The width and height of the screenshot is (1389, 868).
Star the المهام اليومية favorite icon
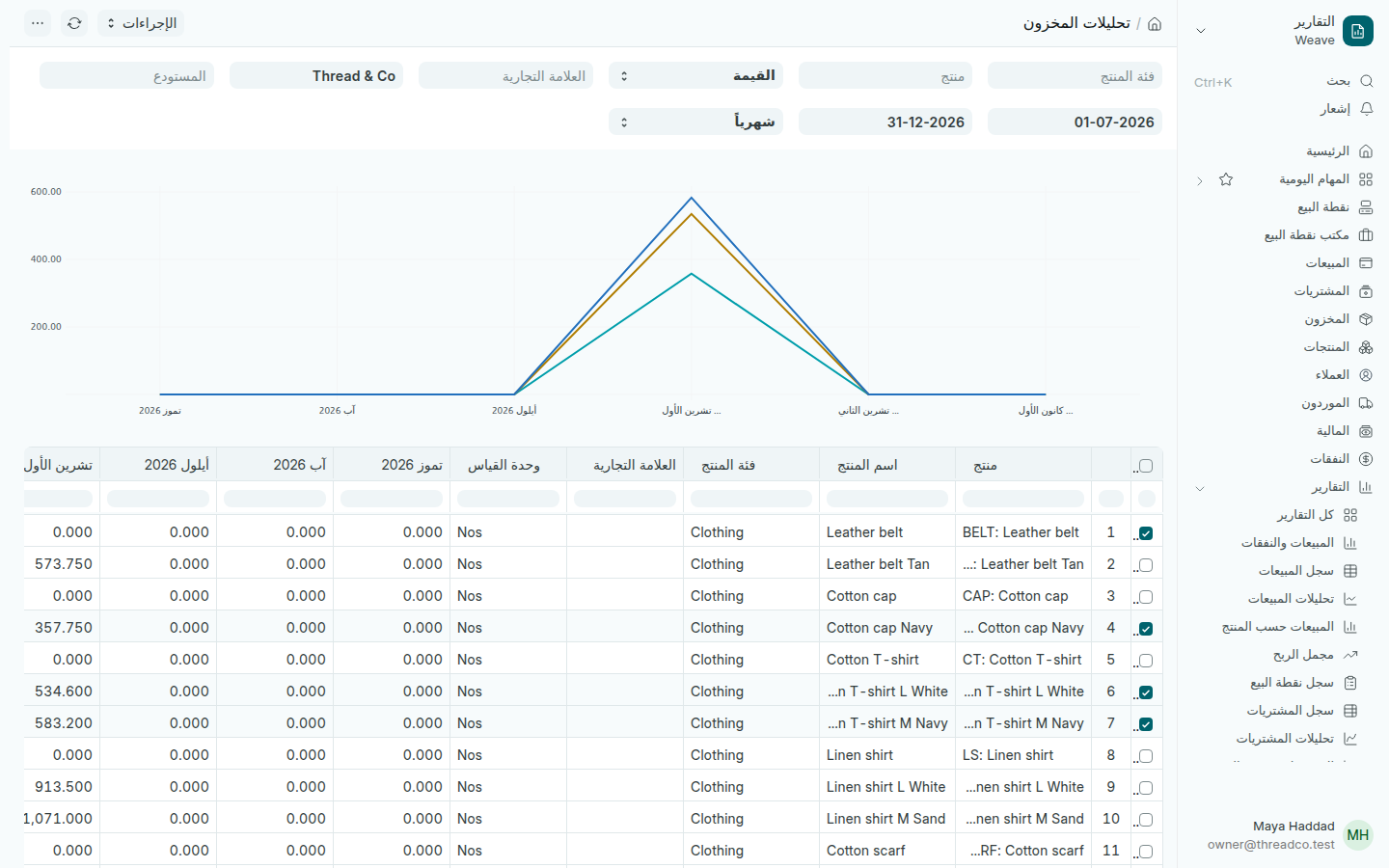[x=1226, y=179]
